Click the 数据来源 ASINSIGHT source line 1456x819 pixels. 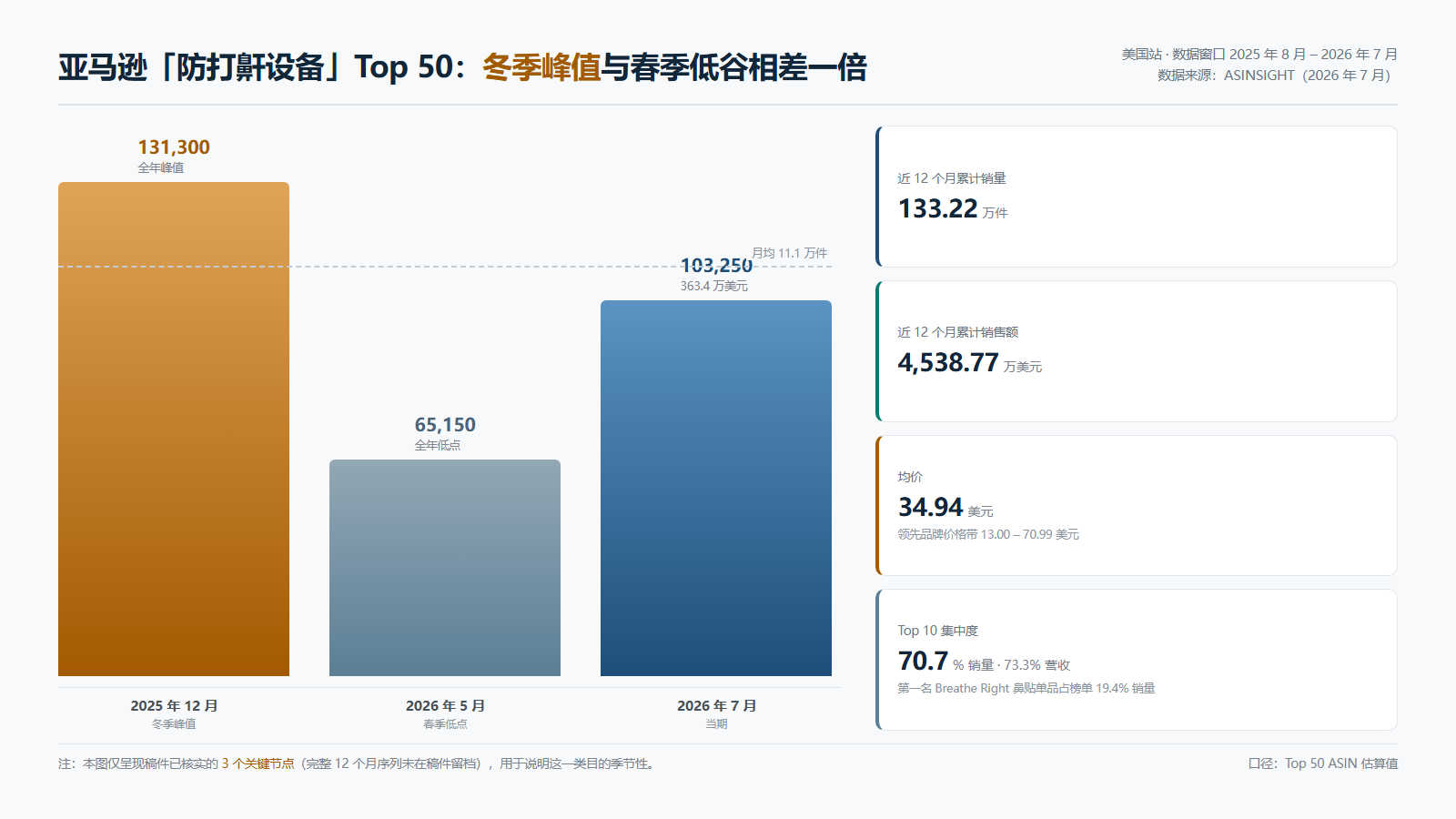1277,76
